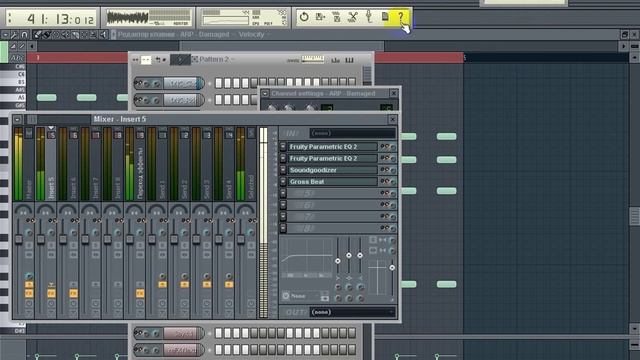Open empty effect slot 5 arrow menu
The height and width of the screenshot is (360, 640).
tap(283, 193)
